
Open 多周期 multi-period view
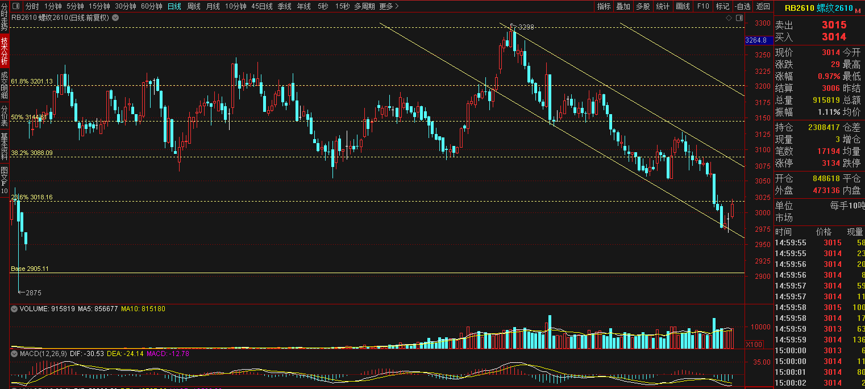point(365,7)
